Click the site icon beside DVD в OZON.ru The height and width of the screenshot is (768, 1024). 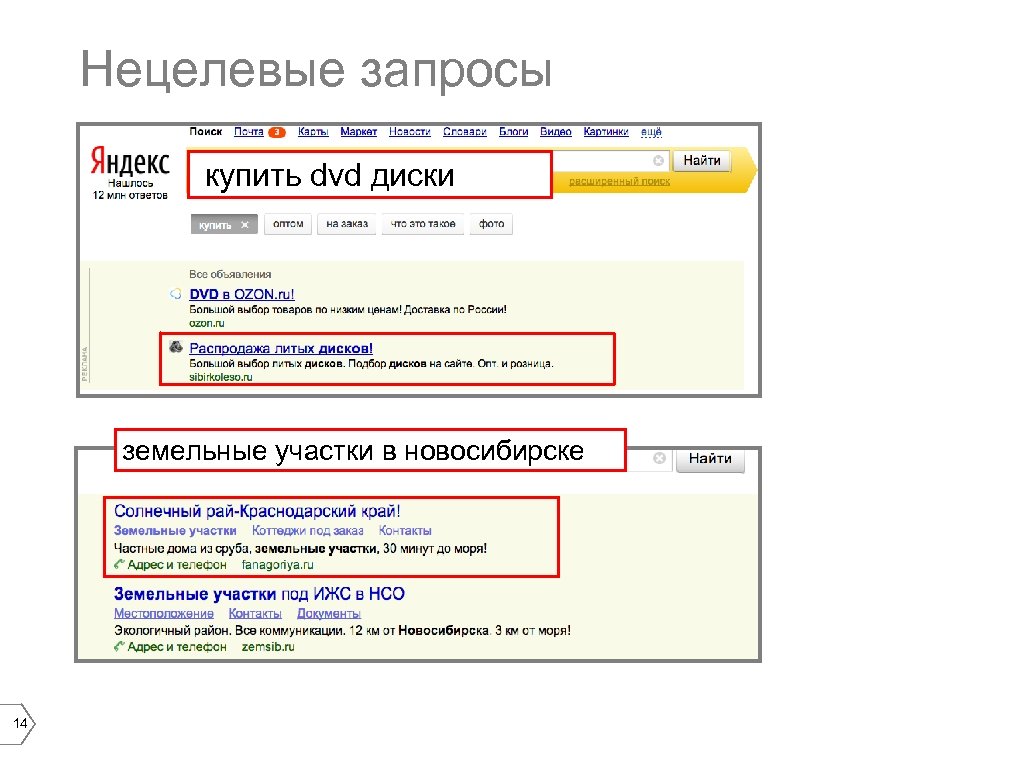(176, 292)
